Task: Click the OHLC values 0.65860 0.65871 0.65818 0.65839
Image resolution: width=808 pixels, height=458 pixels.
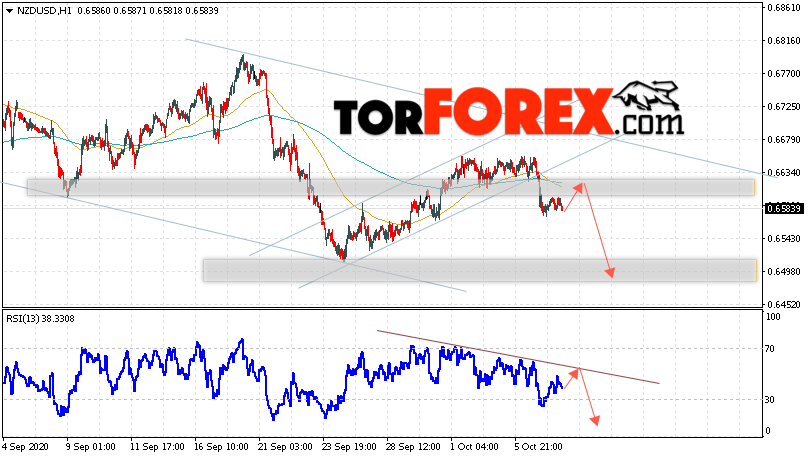Action: pos(148,11)
